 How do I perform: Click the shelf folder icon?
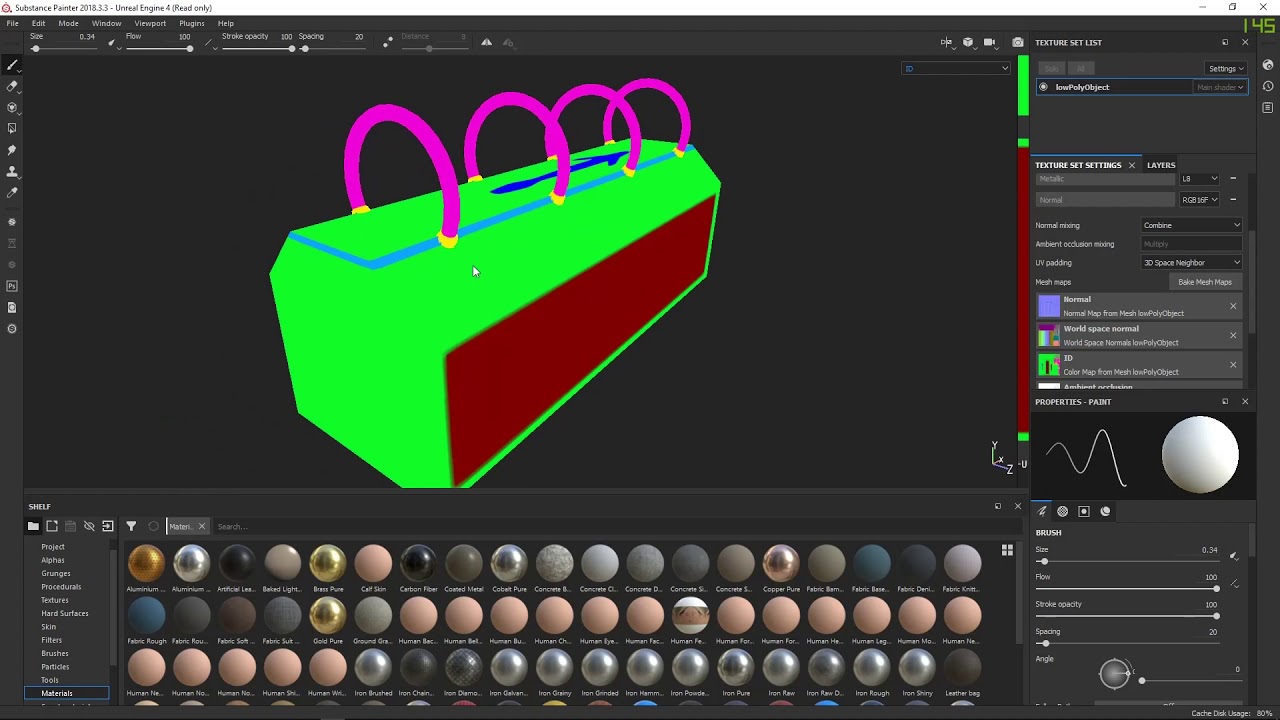33,526
